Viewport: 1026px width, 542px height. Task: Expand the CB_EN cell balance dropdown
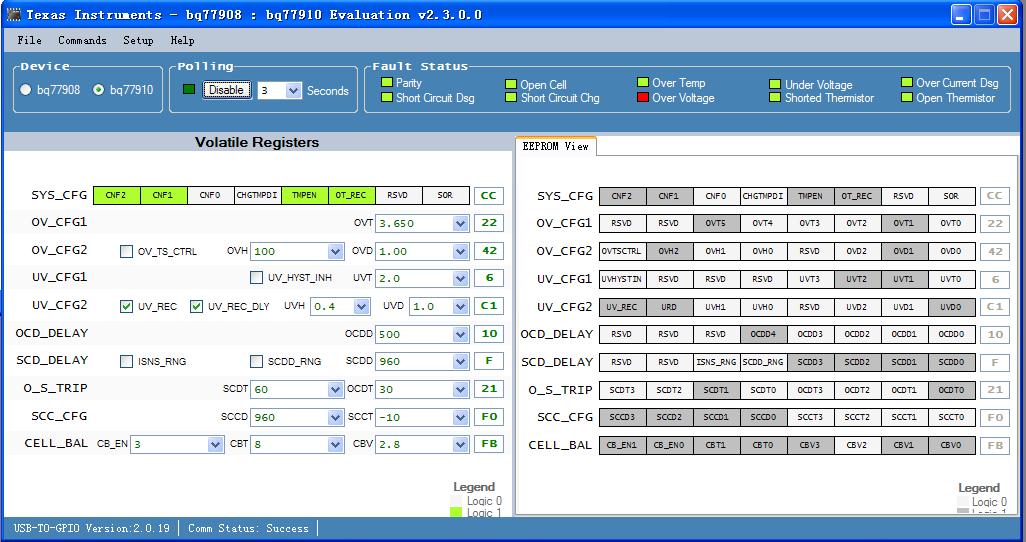pyautogui.click(x=215, y=444)
